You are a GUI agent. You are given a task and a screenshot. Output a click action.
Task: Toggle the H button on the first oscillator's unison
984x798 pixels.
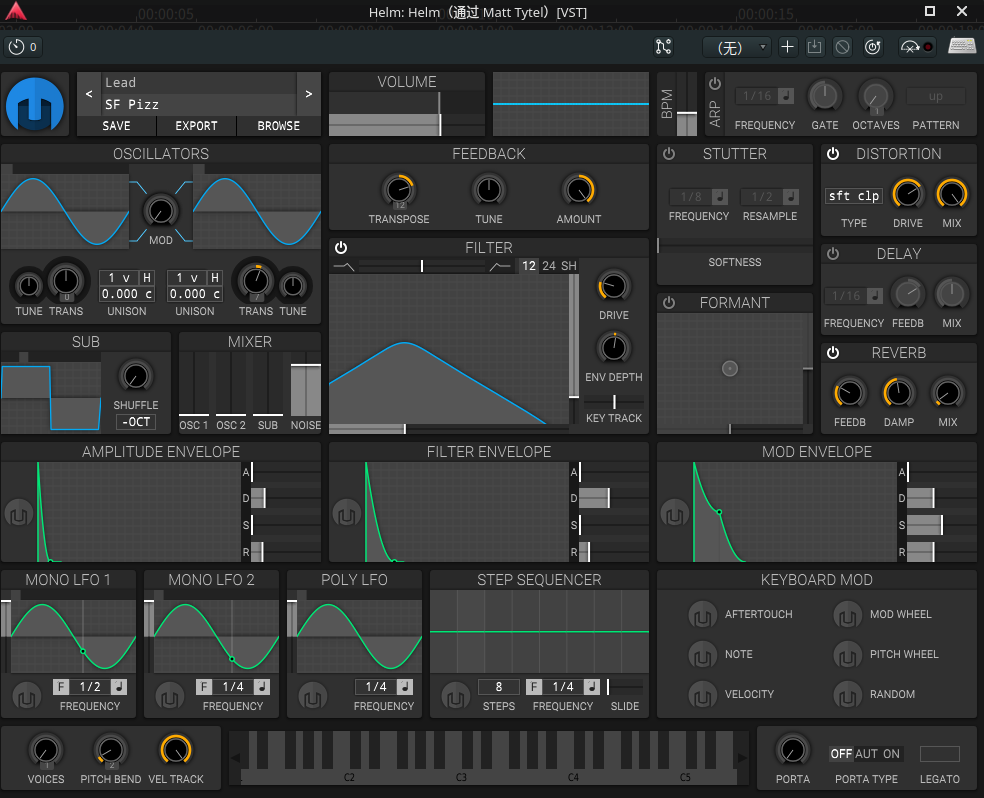click(x=146, y=277)
